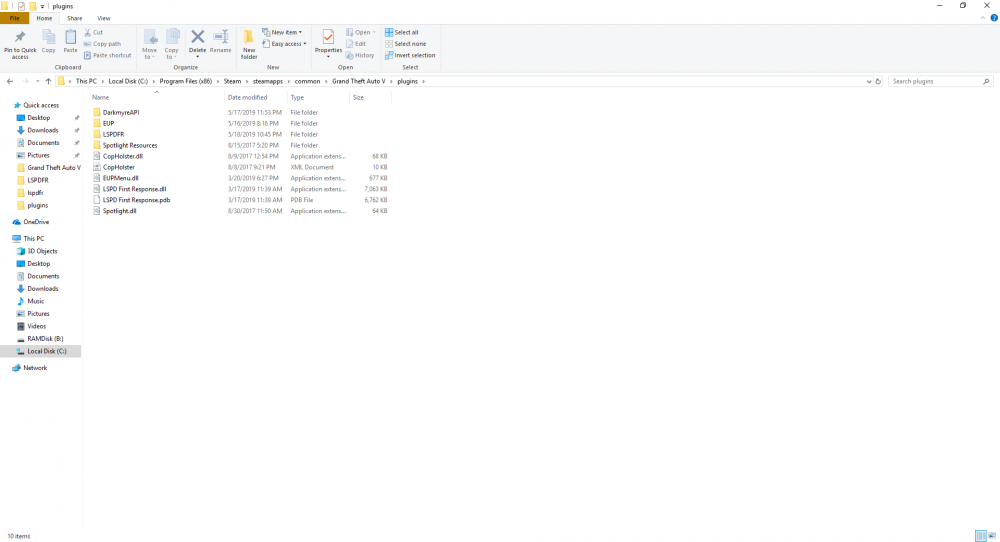Click the Delete X icon
1000x542 pixels.
pos(198,36)
